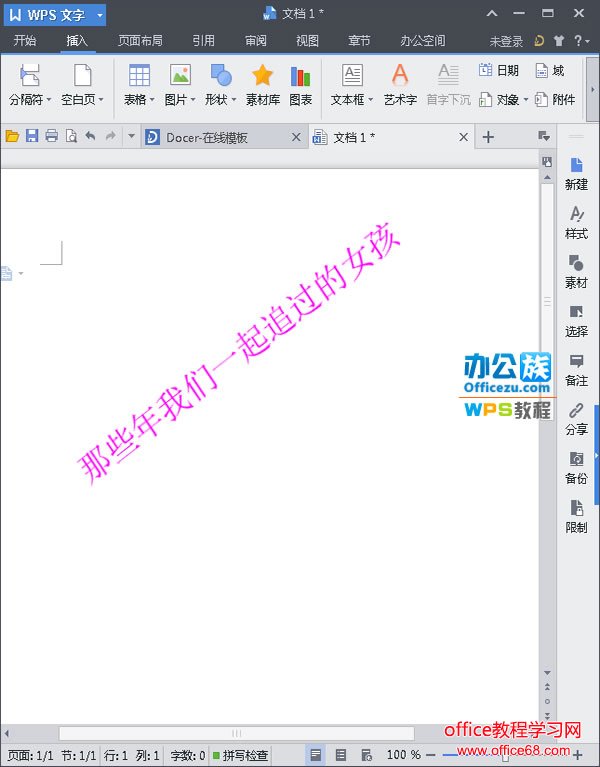Screen dimensions: 600x767
Task: Redo the last undone action
Action: [x=111, y=135]
